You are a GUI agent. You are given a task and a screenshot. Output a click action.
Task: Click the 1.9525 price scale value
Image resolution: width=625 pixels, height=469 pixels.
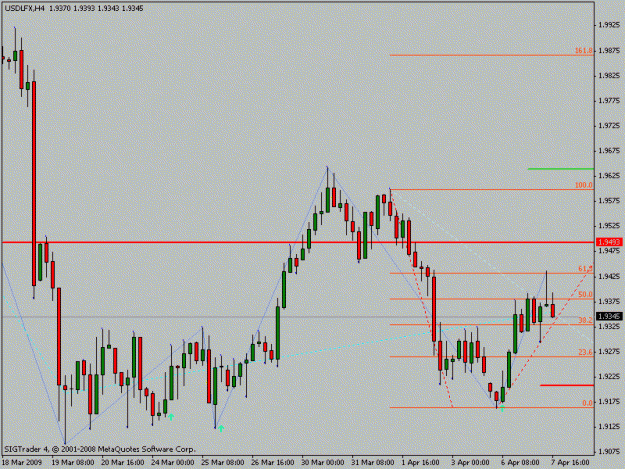609,226
